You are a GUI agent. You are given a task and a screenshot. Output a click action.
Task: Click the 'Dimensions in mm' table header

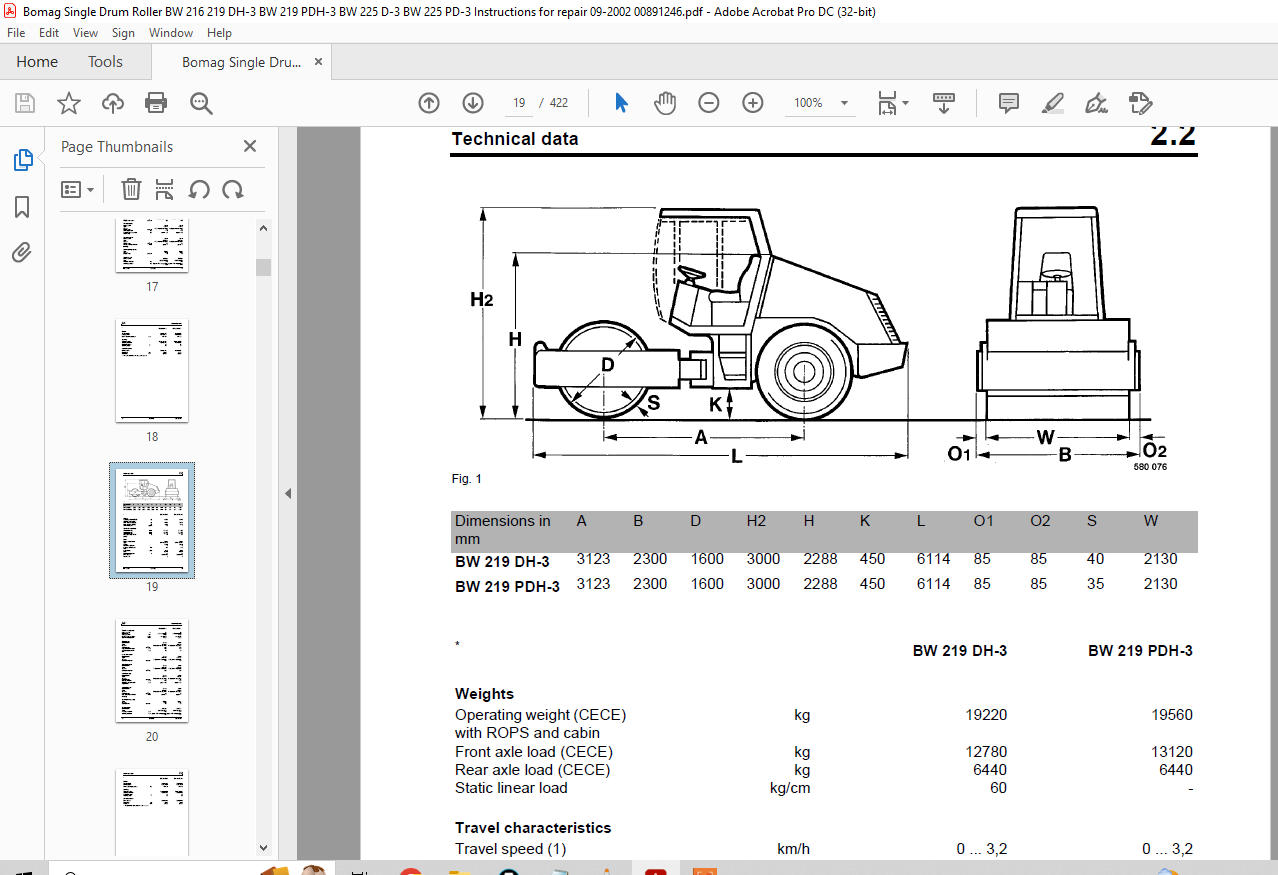503,530
